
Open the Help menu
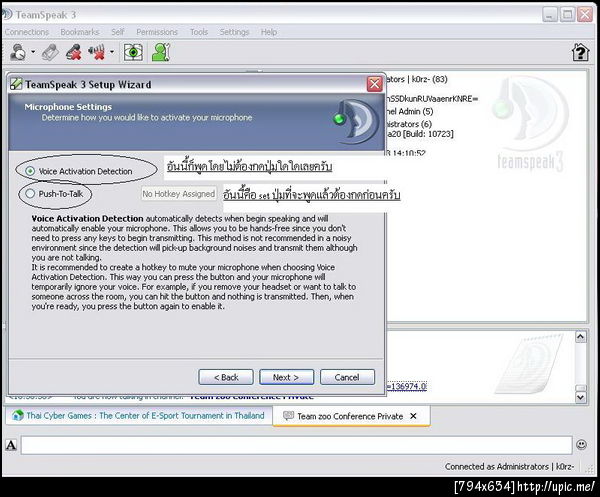coord(269,32)
